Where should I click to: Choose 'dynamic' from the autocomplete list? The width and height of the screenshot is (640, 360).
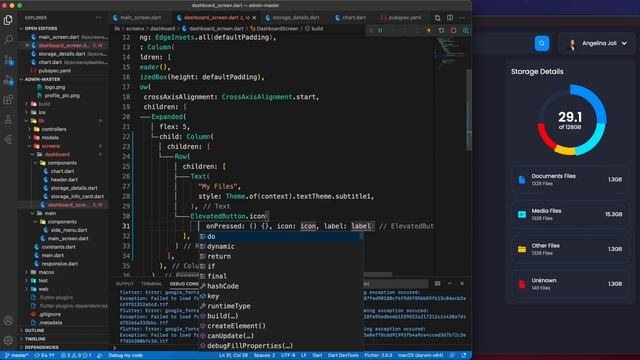tap(281, 247)
